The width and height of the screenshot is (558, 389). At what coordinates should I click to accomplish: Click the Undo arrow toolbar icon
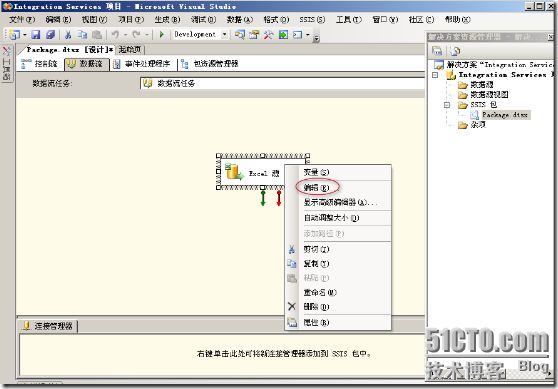tap(115, 35)
